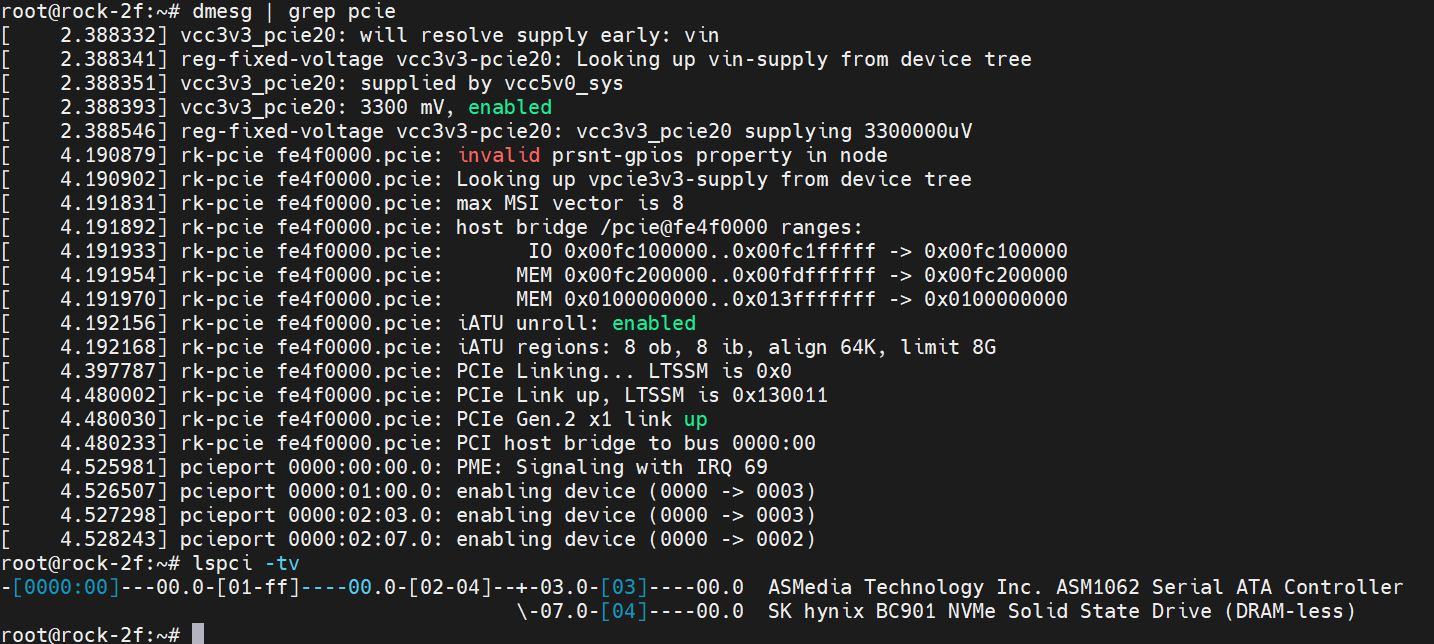Click the green 'up' link status word
This screenshot has width=1434, height=644.
pyautogui.click(x=696, y=419)
